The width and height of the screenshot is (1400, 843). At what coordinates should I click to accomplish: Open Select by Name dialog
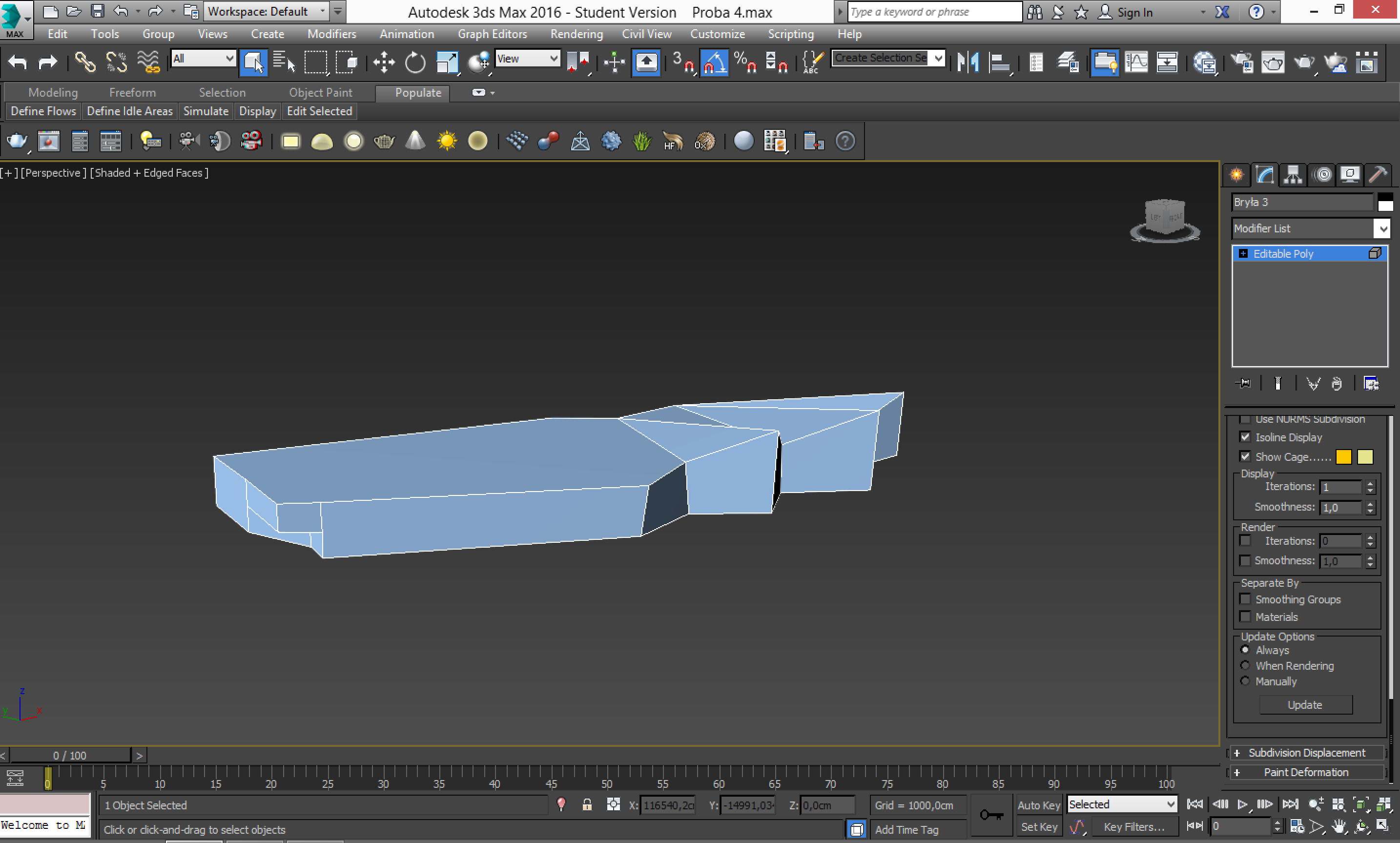284,62
